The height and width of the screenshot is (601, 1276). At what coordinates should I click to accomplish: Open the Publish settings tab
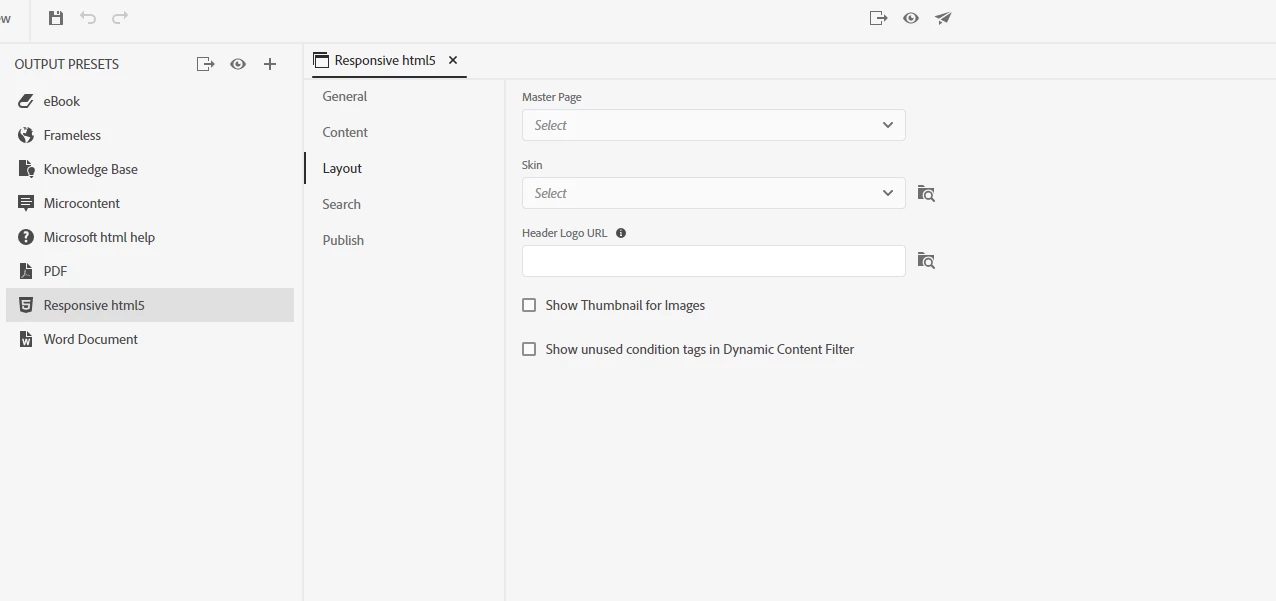[x=343, y=240]
